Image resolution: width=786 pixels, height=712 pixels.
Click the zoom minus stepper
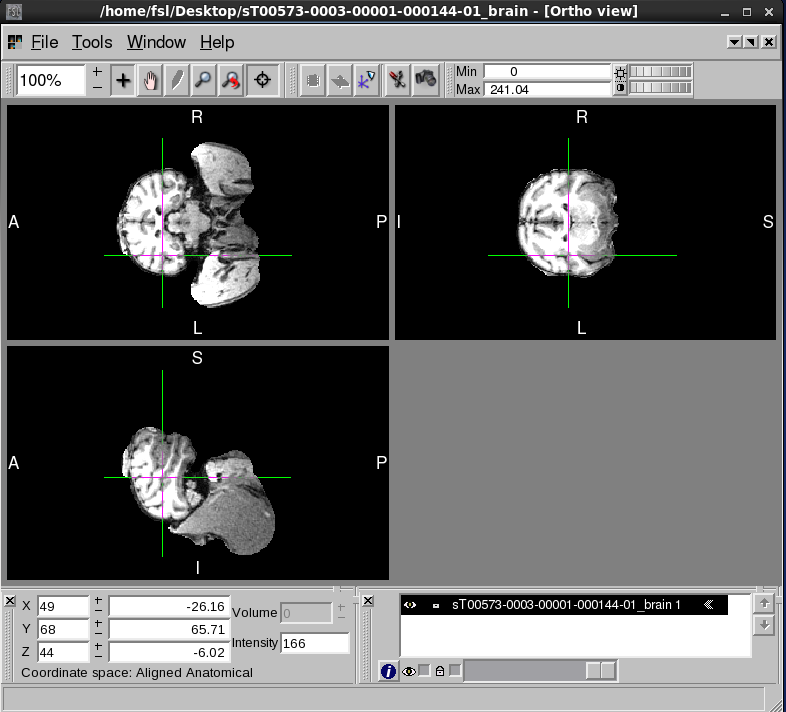[x=97, y=87]
